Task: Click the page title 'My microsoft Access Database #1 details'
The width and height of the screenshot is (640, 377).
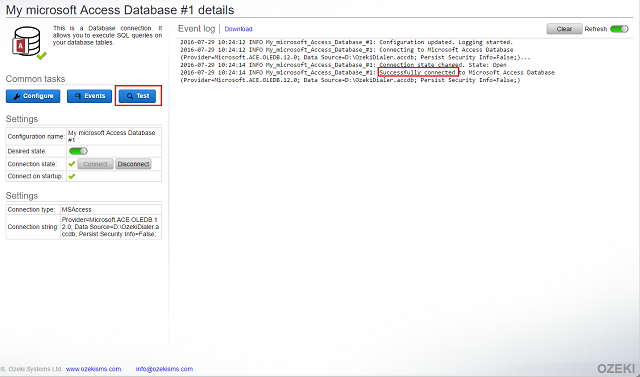Action: [120, 9]
